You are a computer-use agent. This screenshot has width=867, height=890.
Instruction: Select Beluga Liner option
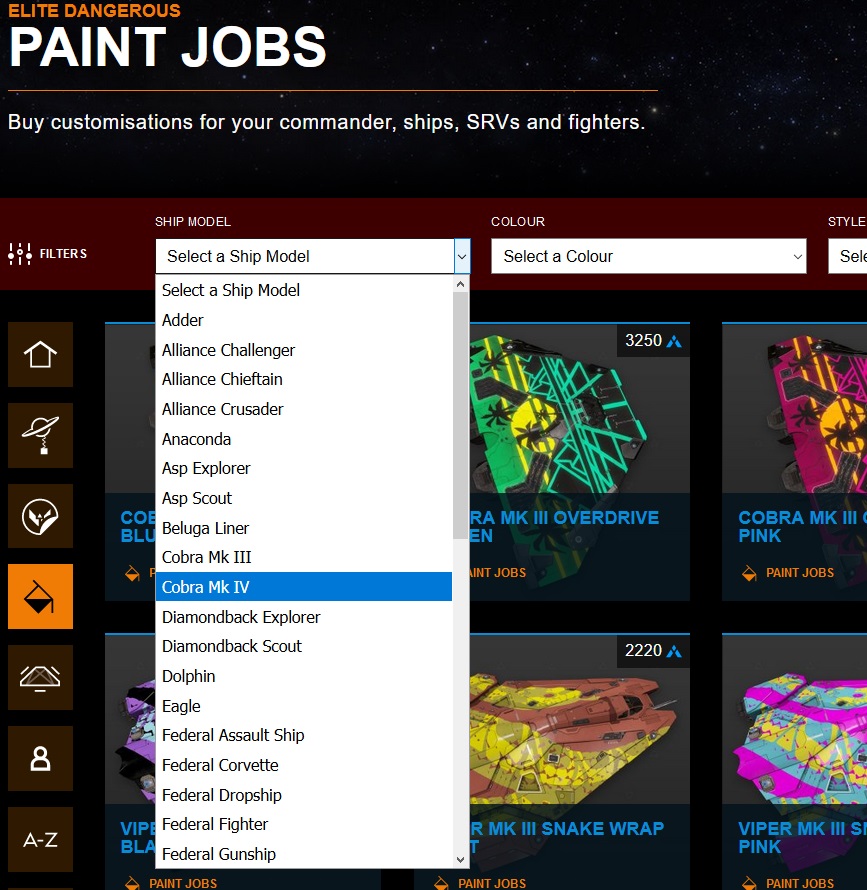tap(304, 528)
